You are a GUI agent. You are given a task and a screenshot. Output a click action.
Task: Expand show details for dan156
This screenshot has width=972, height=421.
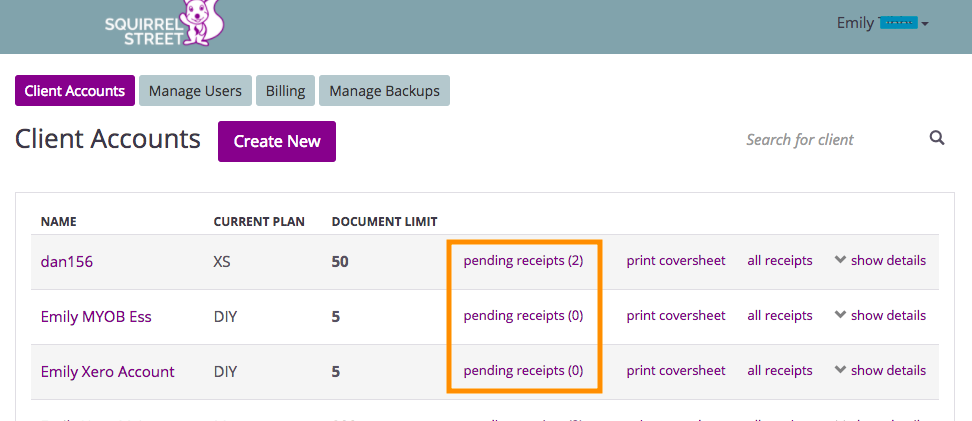880,260
